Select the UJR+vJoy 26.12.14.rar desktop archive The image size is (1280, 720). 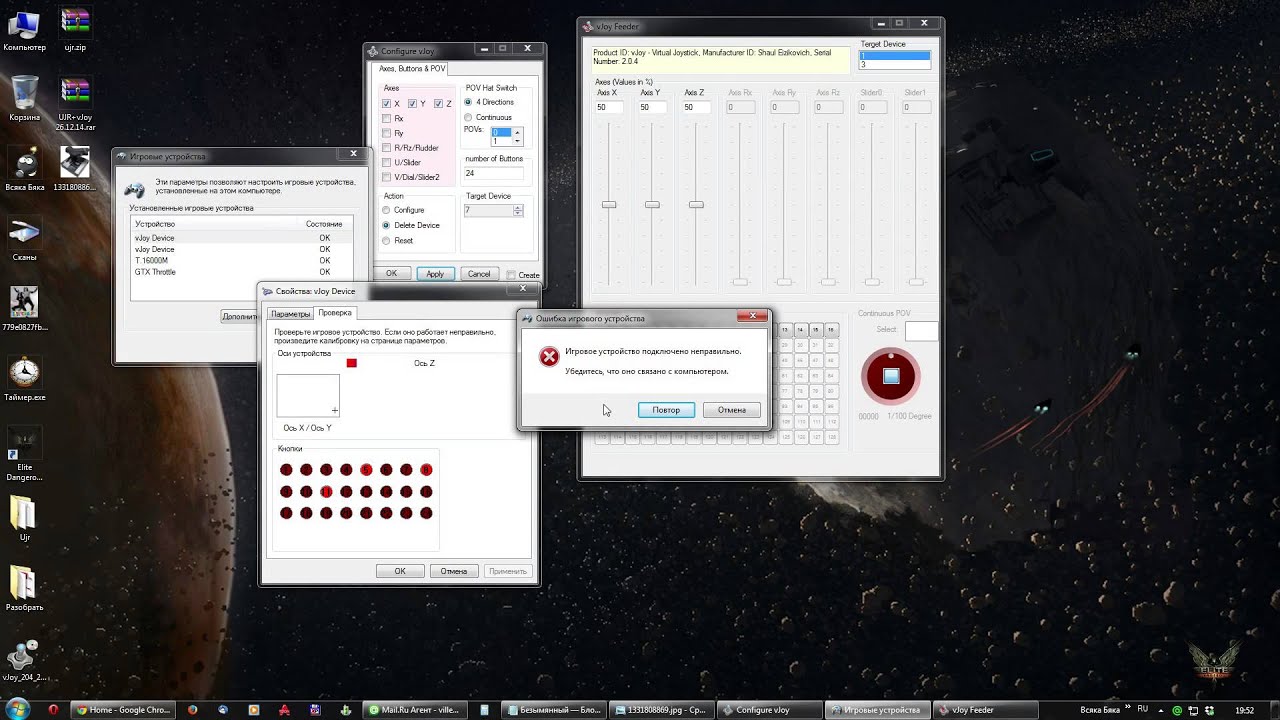coord(75,104)
